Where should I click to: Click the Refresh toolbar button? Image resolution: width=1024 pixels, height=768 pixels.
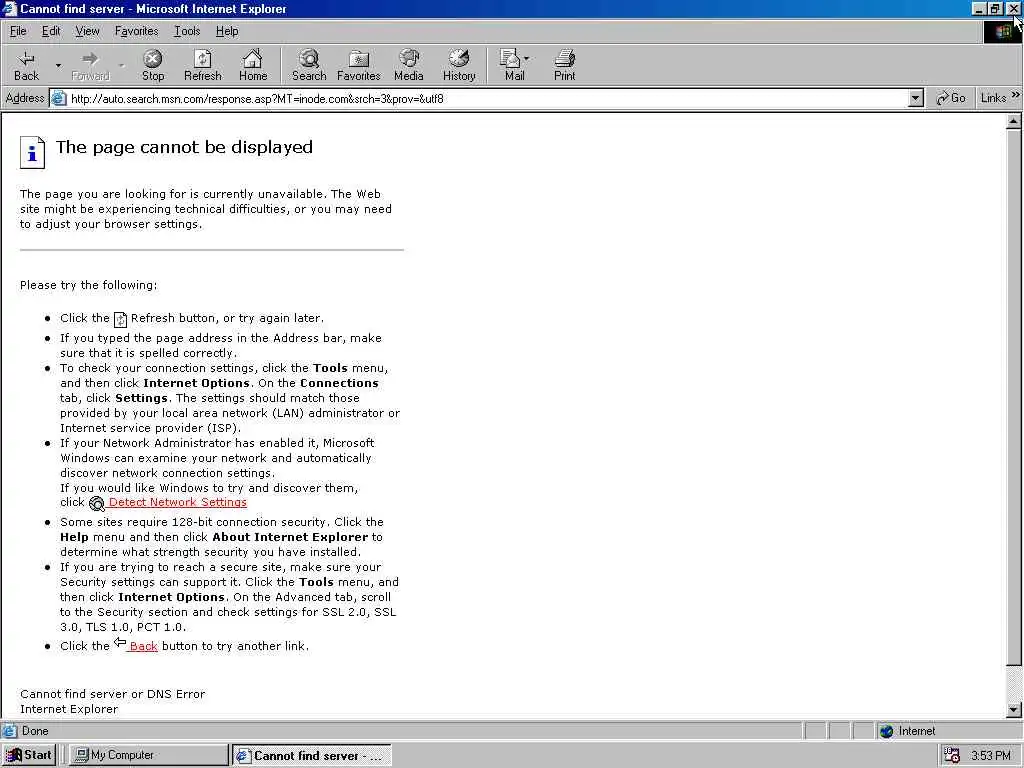tap(202, 65)
